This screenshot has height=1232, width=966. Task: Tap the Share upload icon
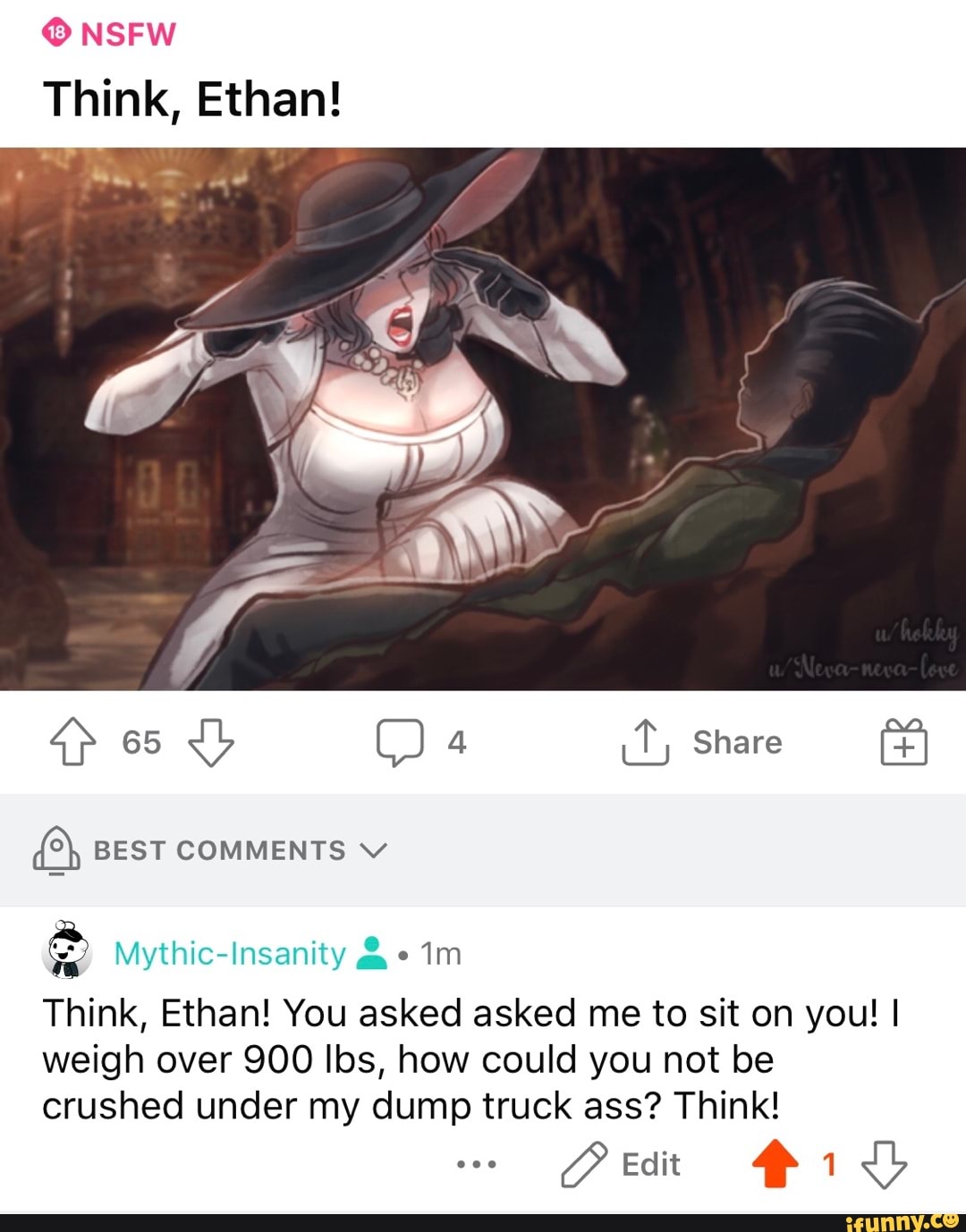point(645,742)
